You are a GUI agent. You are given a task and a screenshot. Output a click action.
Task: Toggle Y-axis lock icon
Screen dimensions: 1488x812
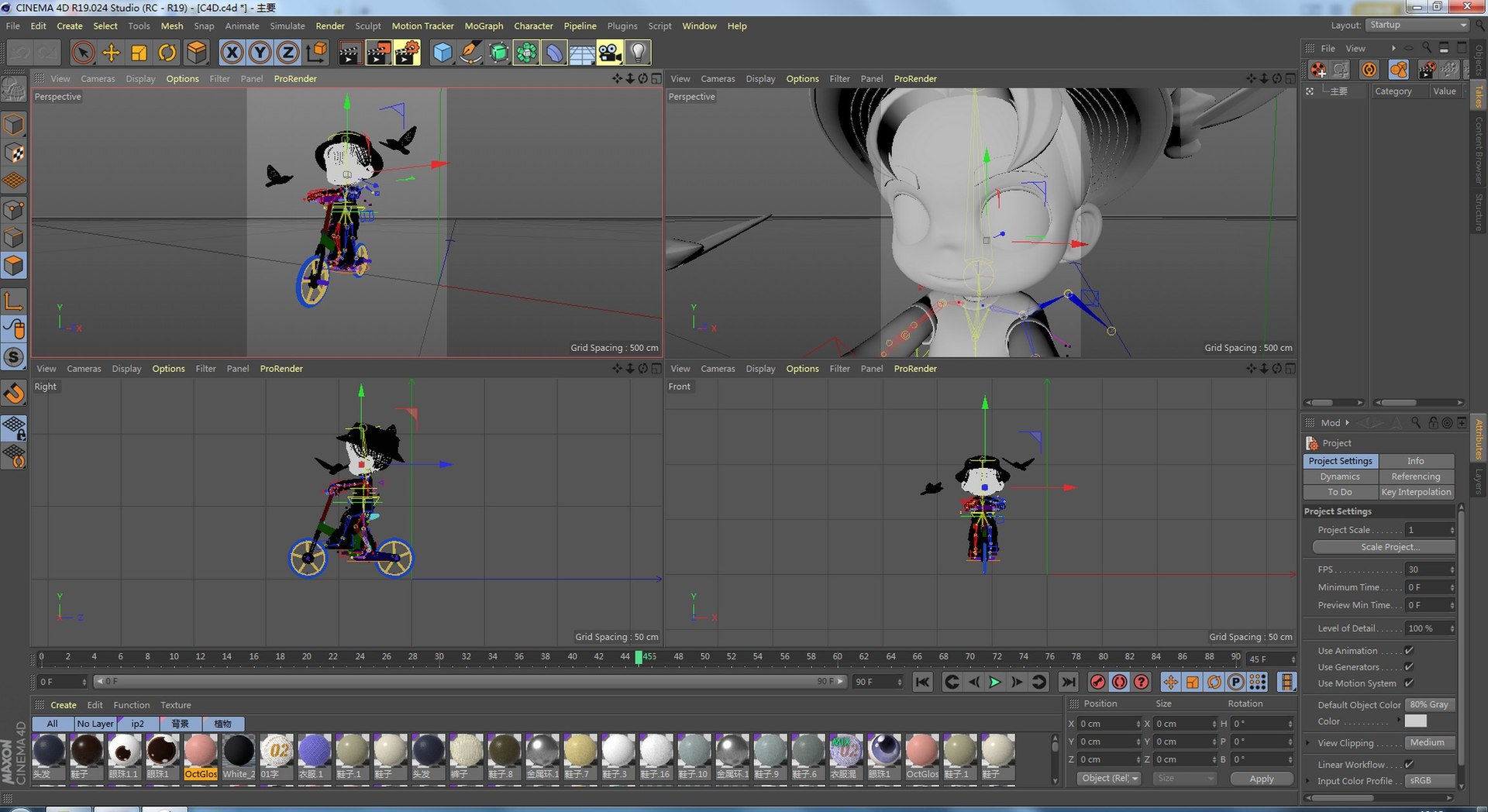click(260, 53)
